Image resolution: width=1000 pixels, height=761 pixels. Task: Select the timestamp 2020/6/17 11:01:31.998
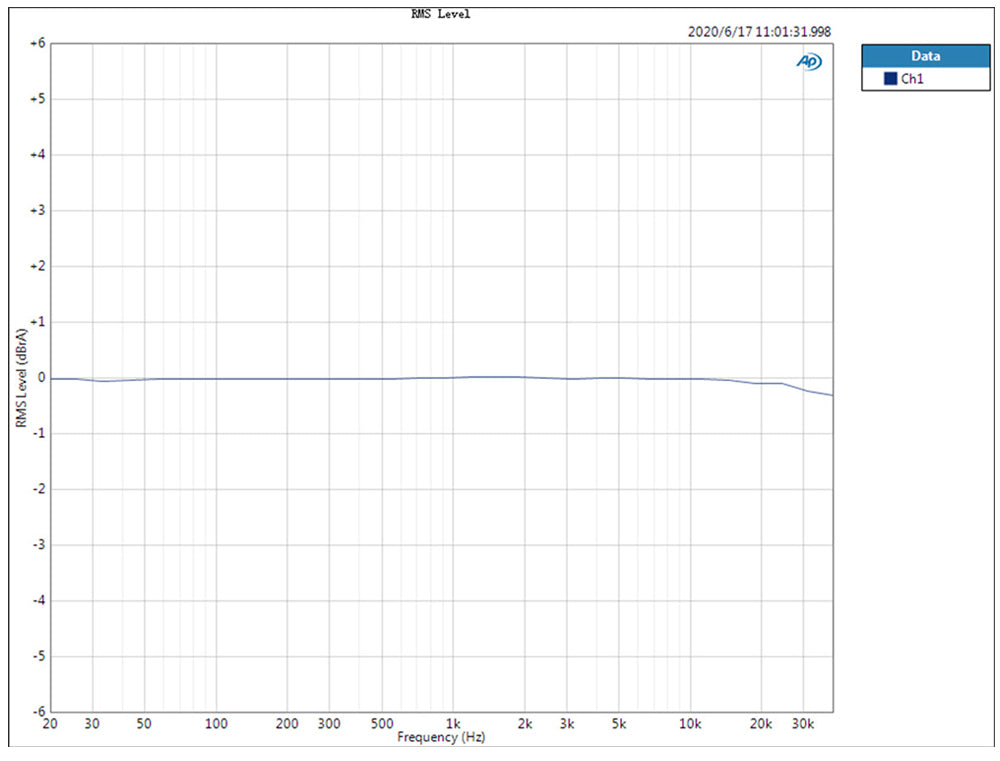pos(759,31)
